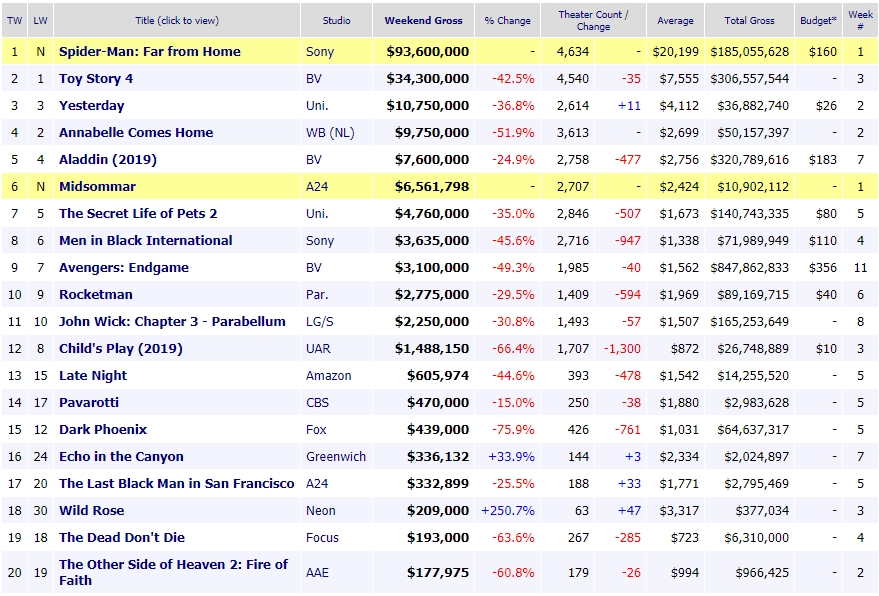Select the $20,199 average value
Image resolution: width=879 pixels, height=596 pixels.
pos(676,52)
